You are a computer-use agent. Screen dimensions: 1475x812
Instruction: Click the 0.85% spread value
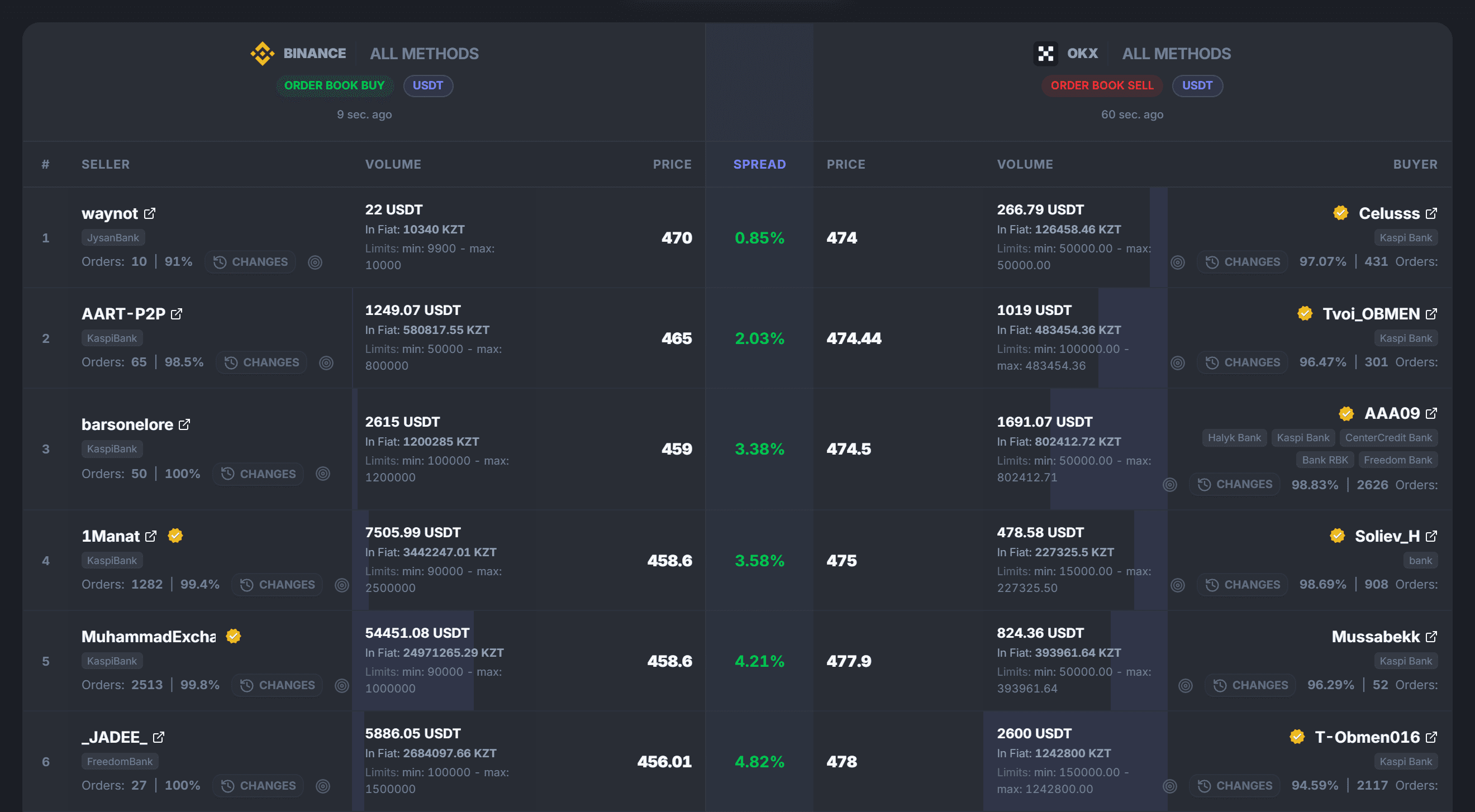tap(759, 238)
